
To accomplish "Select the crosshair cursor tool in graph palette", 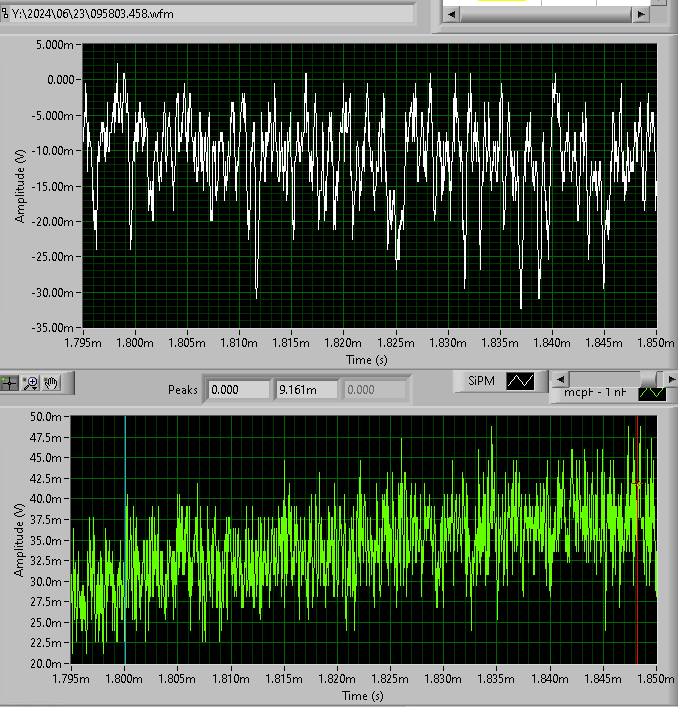I will coord(10,382).
